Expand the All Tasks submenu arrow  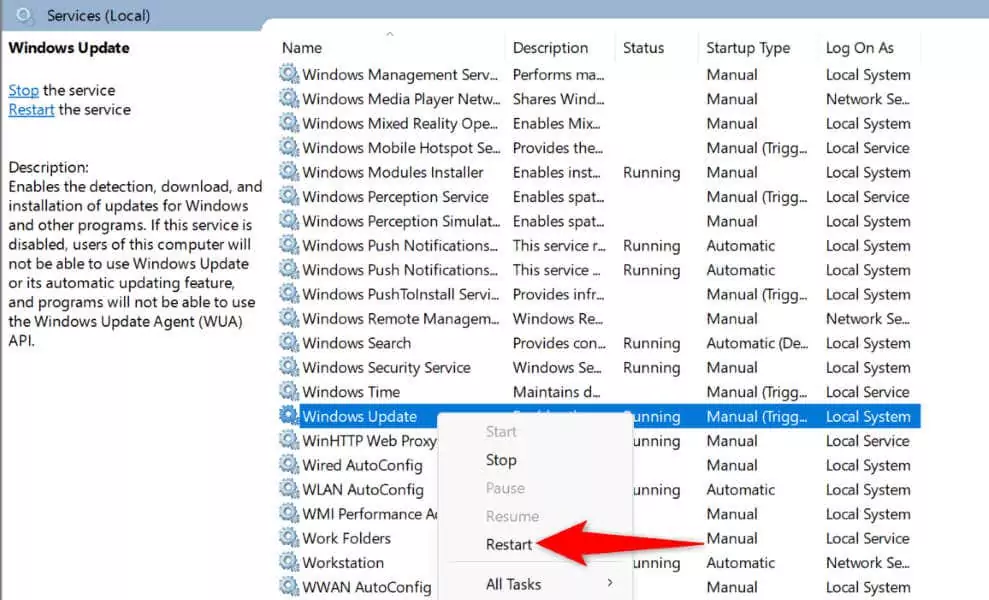(610, 582)
